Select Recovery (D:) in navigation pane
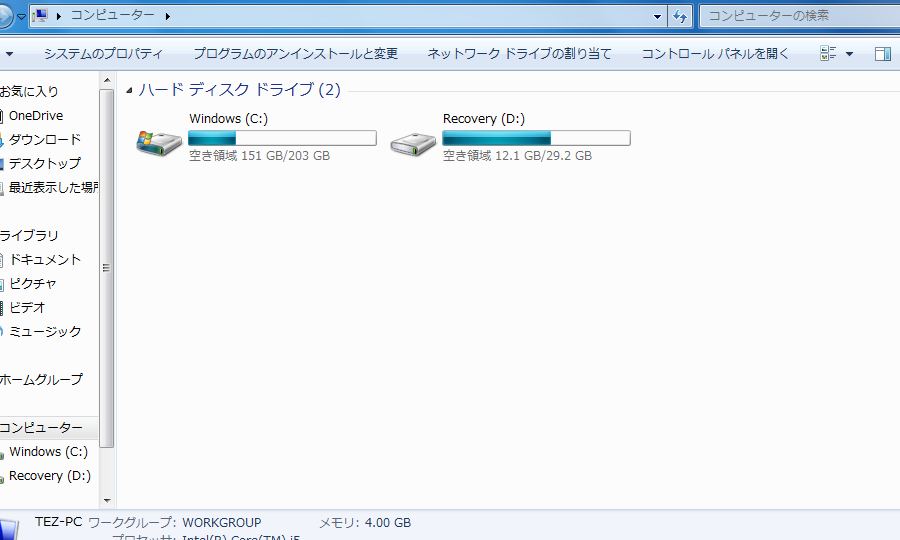 50,476
